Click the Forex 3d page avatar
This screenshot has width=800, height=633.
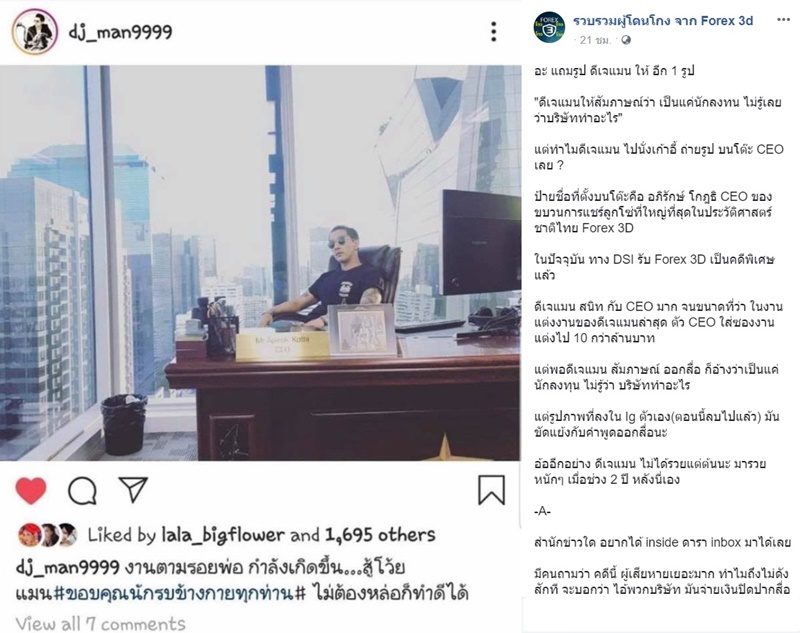click(x=549, y=28)
